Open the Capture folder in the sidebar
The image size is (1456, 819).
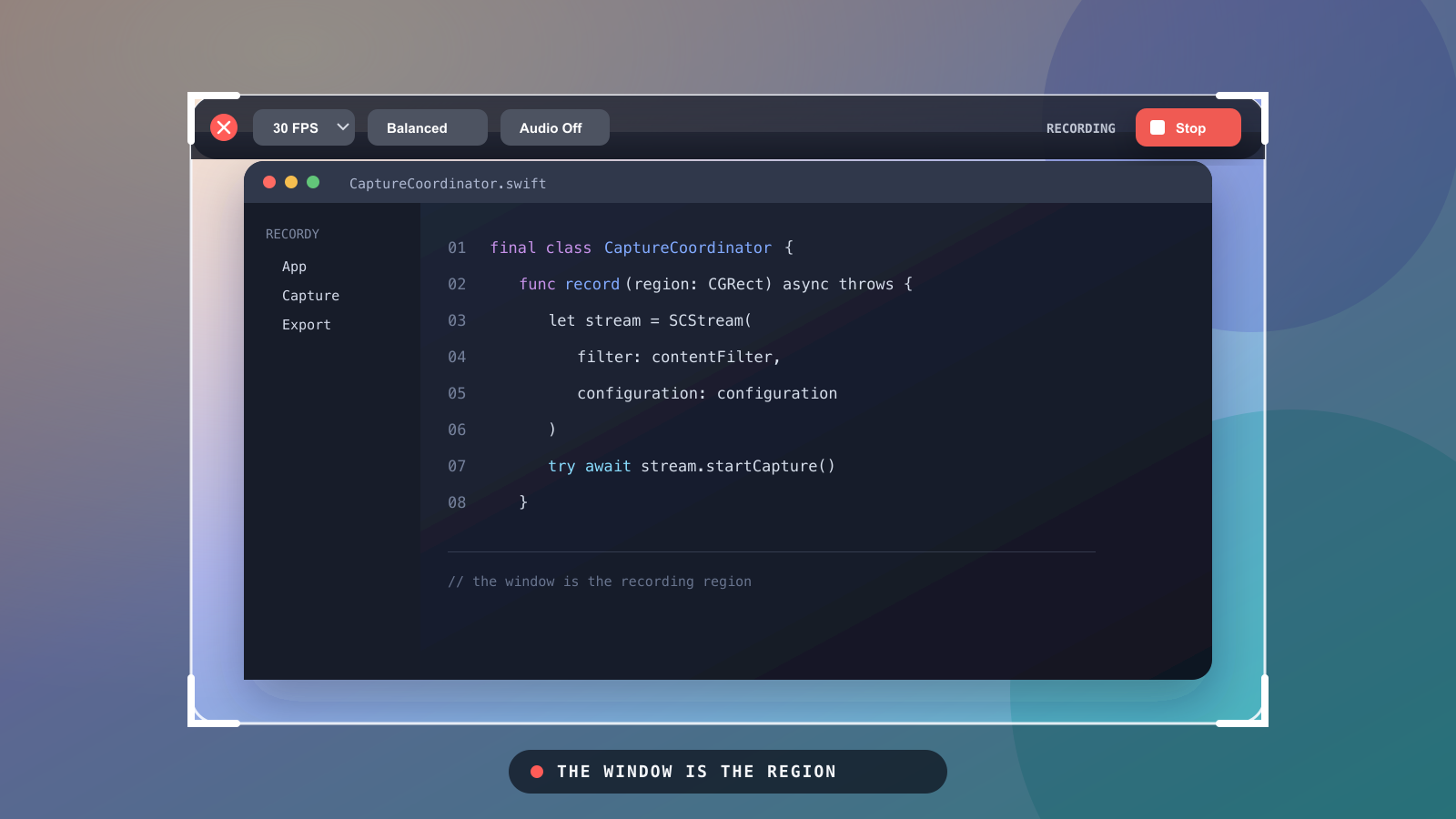(x=310, y=296)
